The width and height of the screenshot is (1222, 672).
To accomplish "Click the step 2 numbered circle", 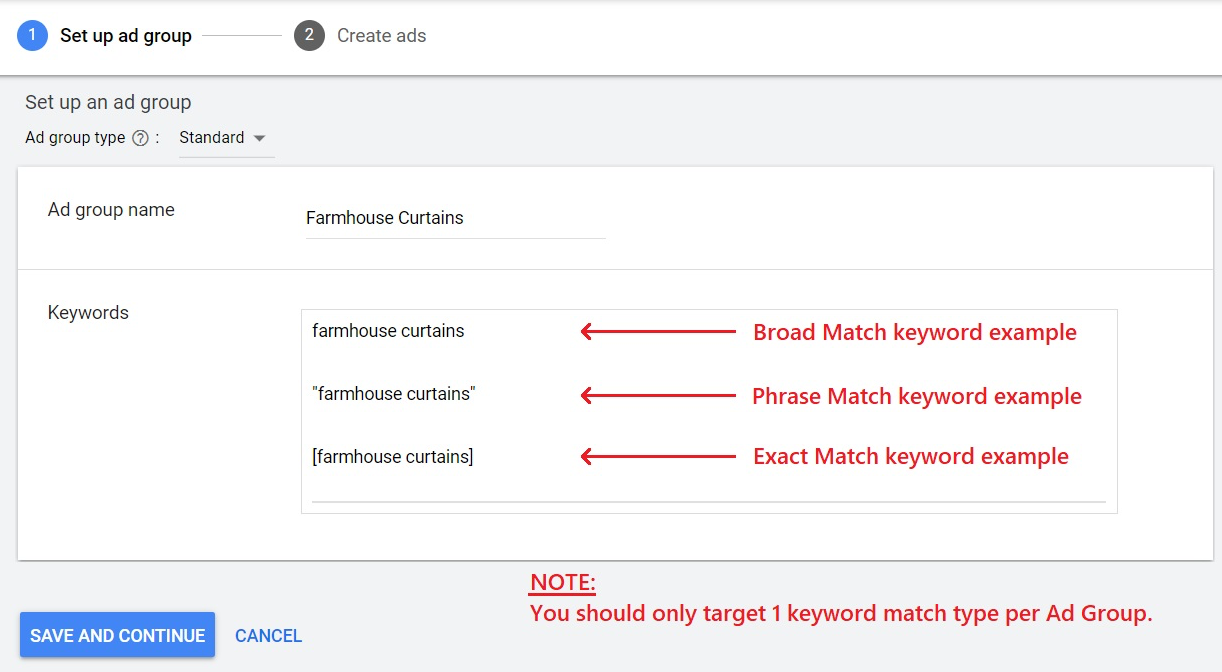I will point(308,36).
